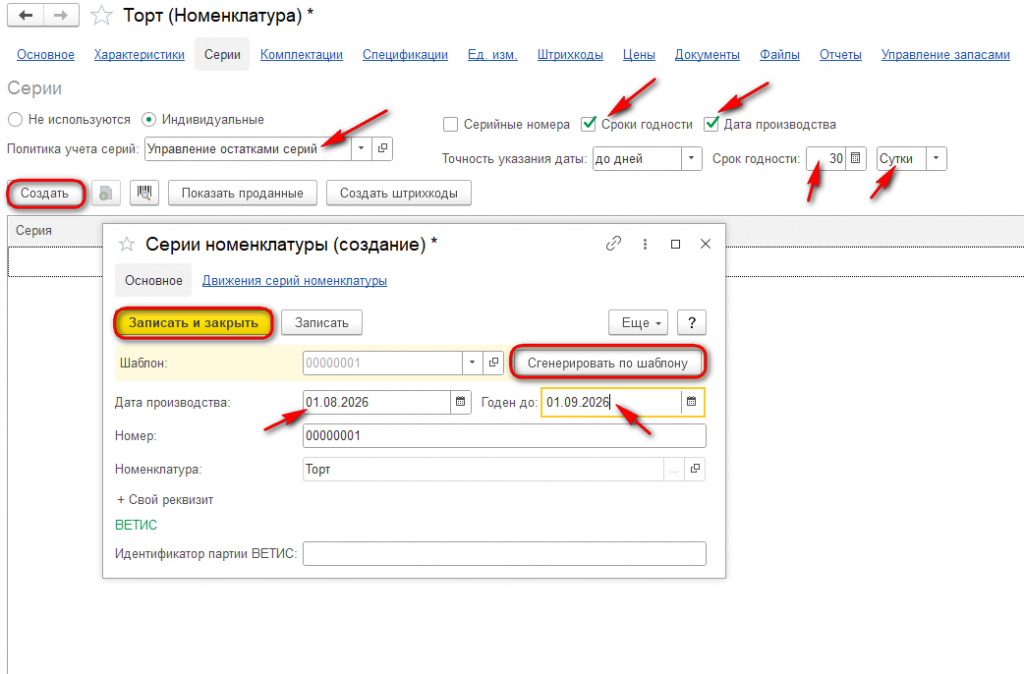The image size is (1024, 674).
Task: Enable Серийные номера checkbox
Action: tap(450, 124)
